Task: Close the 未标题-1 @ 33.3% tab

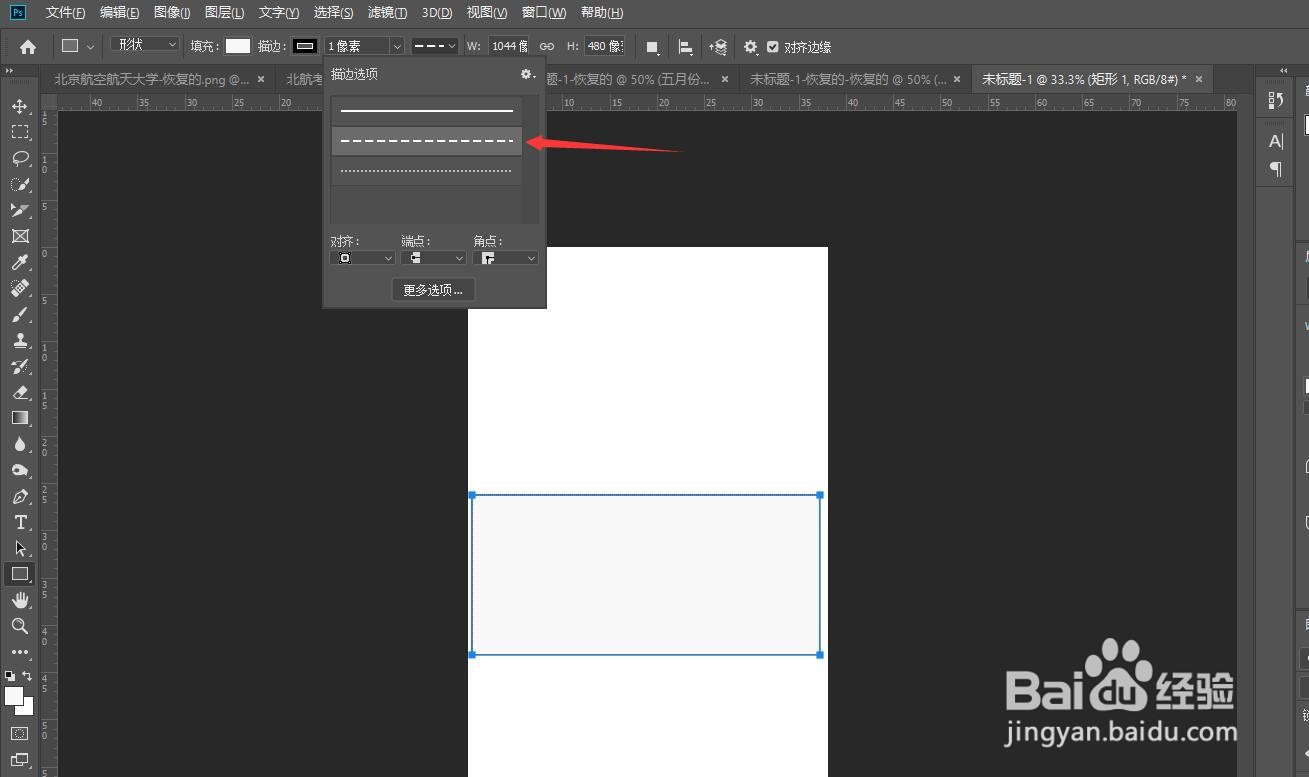Action: coord(1199,79)
